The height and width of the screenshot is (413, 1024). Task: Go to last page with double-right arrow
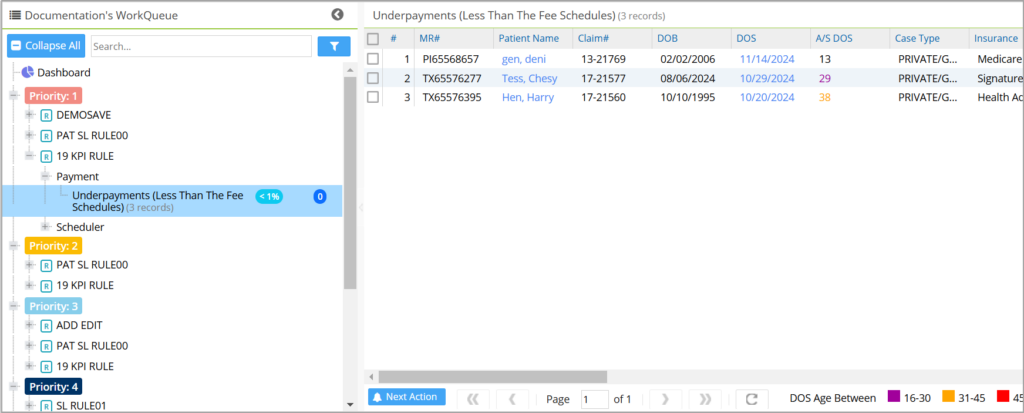[x=705, y=399]
